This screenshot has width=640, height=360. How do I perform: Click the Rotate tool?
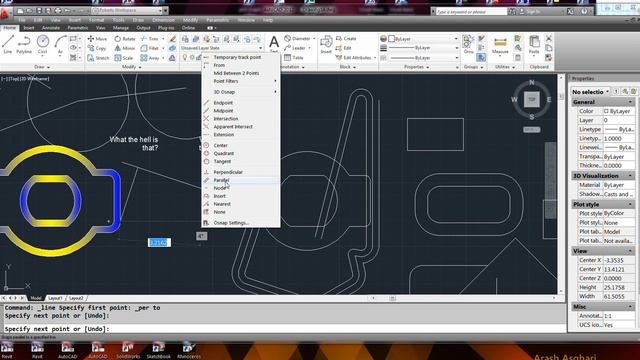click(125, 39)
